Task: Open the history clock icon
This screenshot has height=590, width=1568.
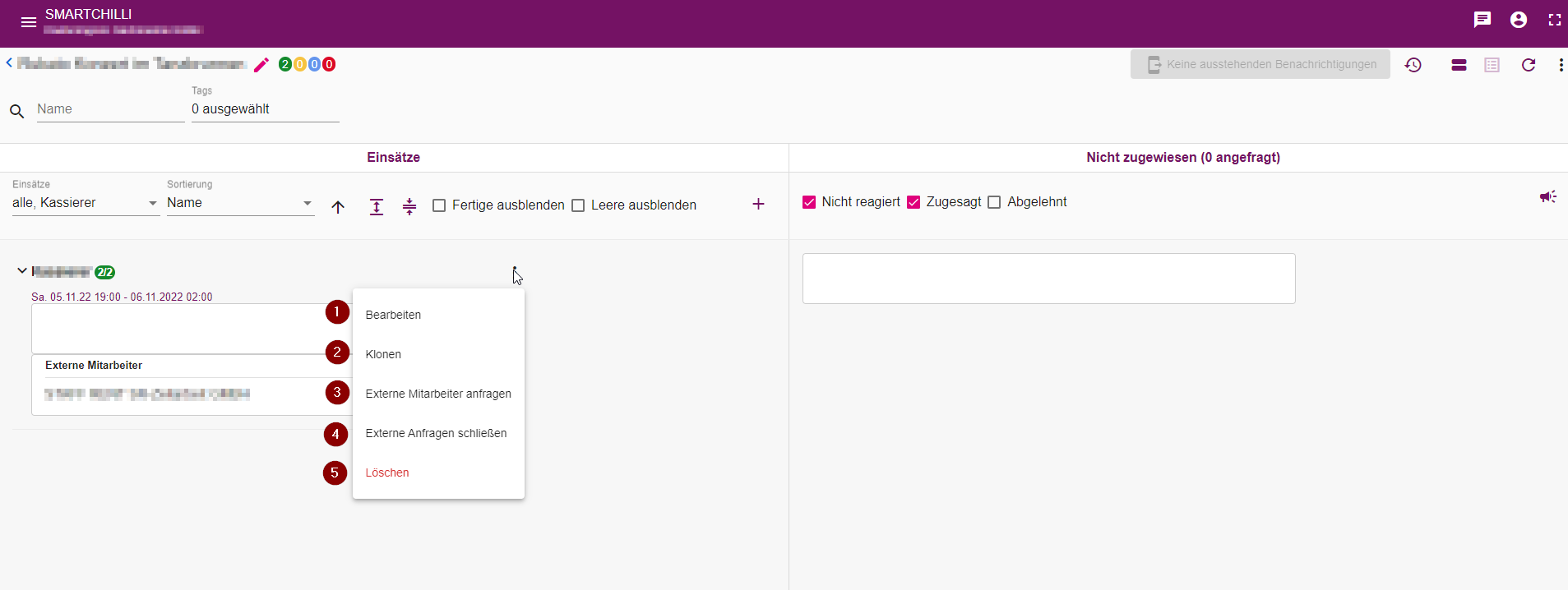Action: pyautogui.click(x=1413, y=65)
